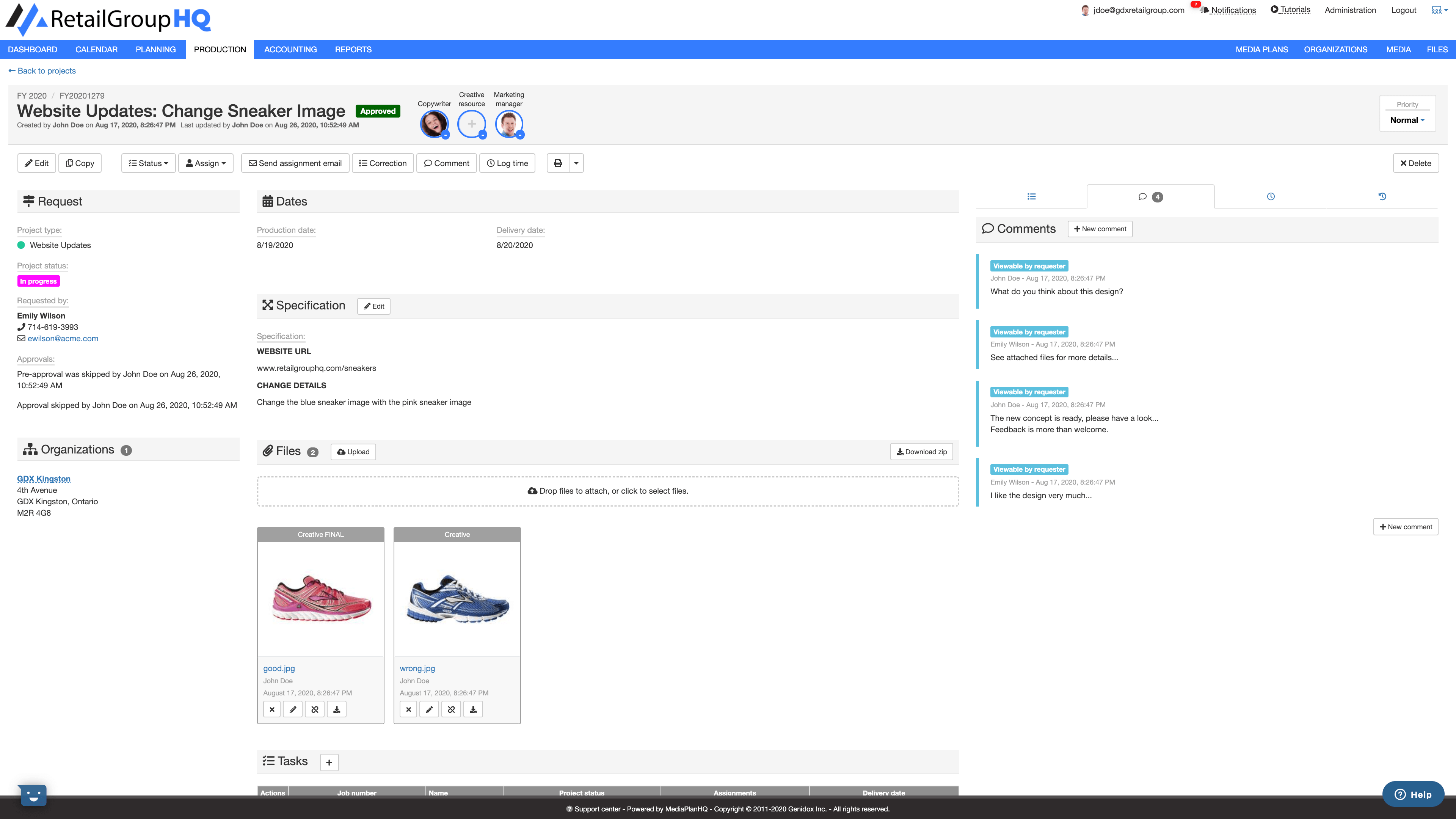Click the Download zip button
Screen dimensions: 1456x819
click(921, 452)
